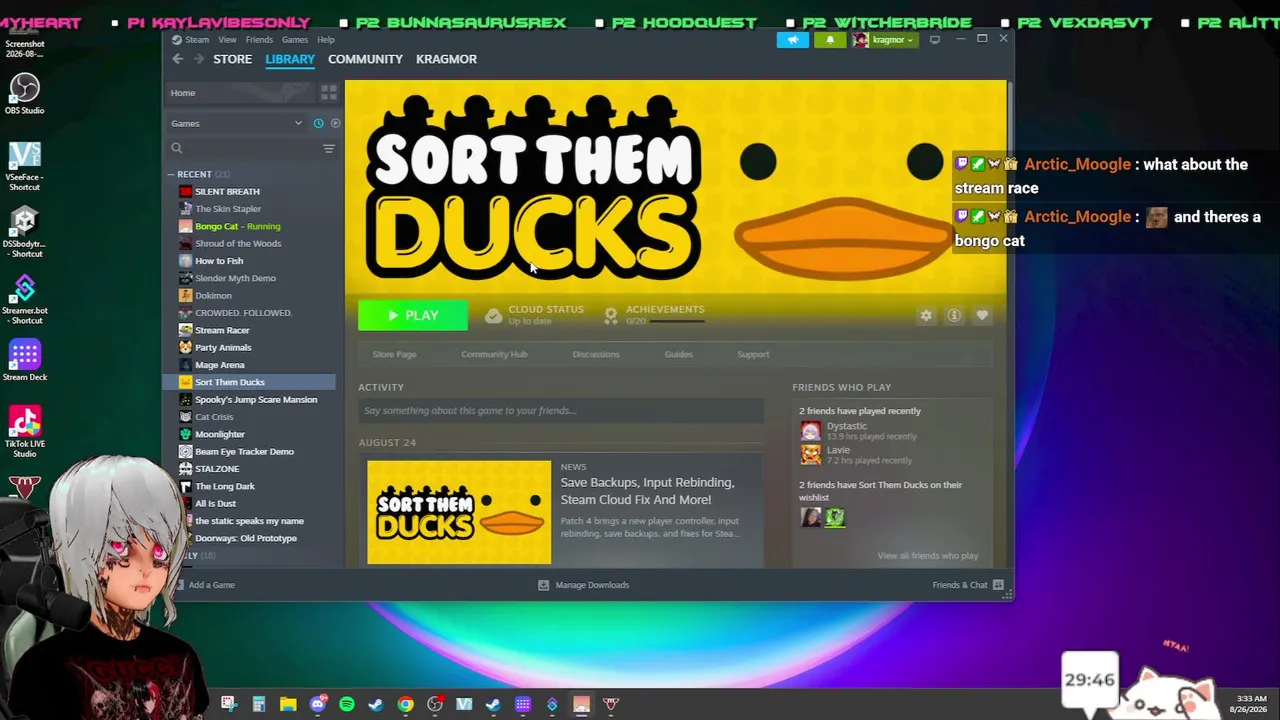Image resolution: width=1280 pixels, height=720 pixels.
Task: Open the Games filter dropdown
Action: (x=237, y=123)
